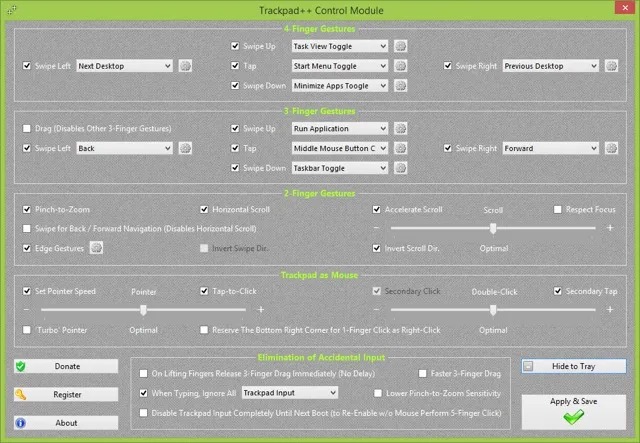Click gear icon beside Run Application dropdown
The width and height of the screenshot is (640, 443).
(400, 129)
